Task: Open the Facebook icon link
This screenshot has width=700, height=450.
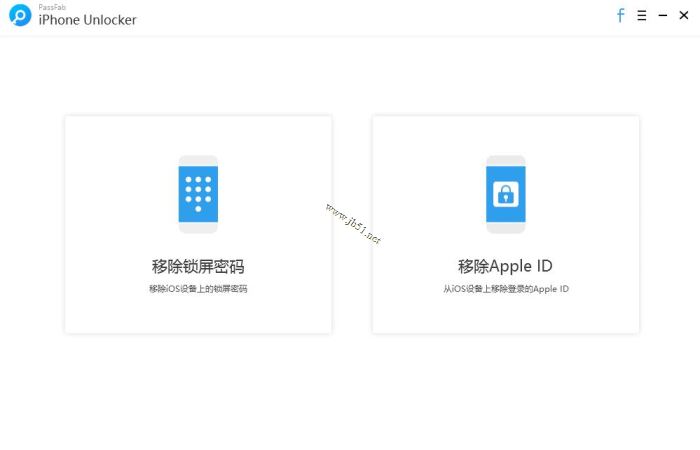Action: 621,15
